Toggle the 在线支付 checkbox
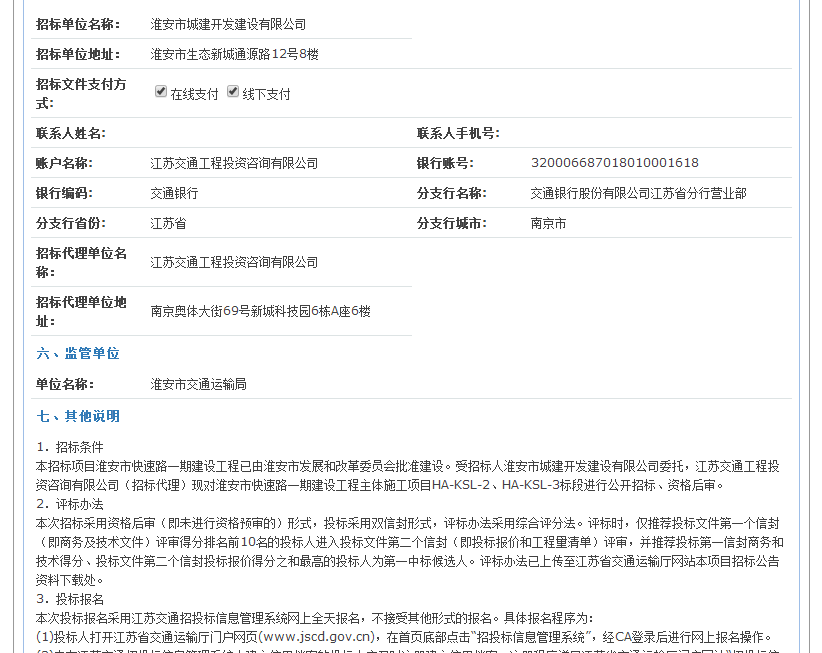 tap(161, 92)
